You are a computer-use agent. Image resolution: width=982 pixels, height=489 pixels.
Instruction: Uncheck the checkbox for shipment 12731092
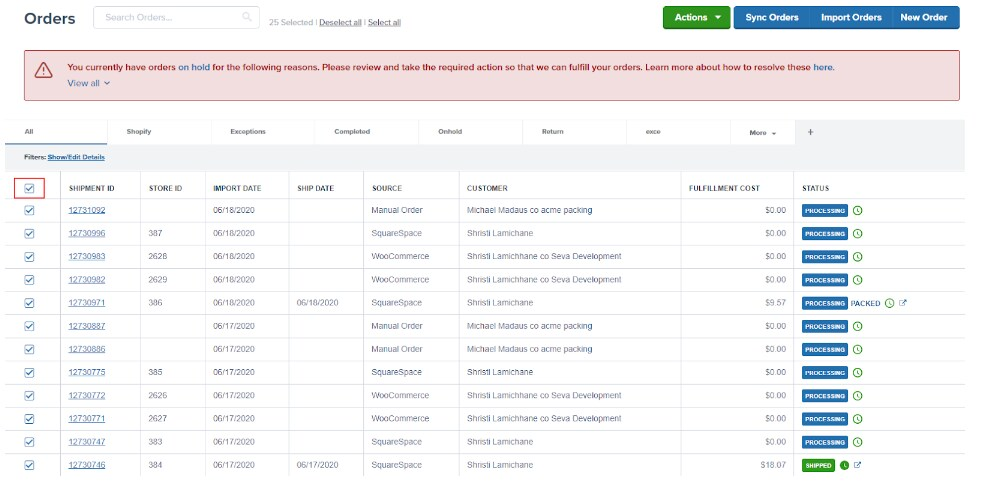click(x=29, y=210)
